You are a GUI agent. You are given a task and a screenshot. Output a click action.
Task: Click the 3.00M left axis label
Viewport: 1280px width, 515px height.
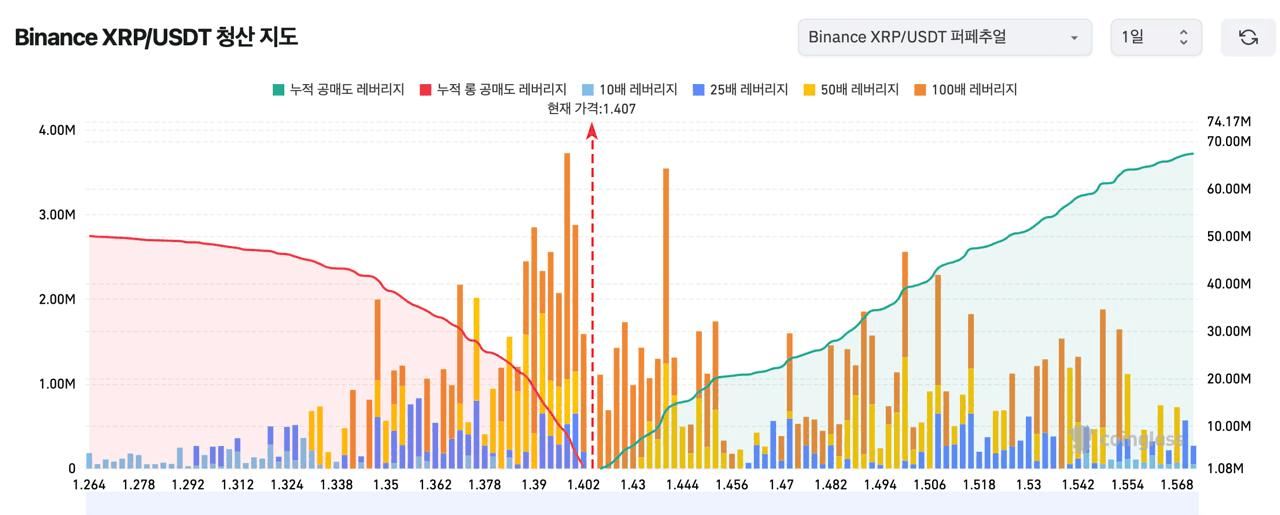tap(57, 215)
